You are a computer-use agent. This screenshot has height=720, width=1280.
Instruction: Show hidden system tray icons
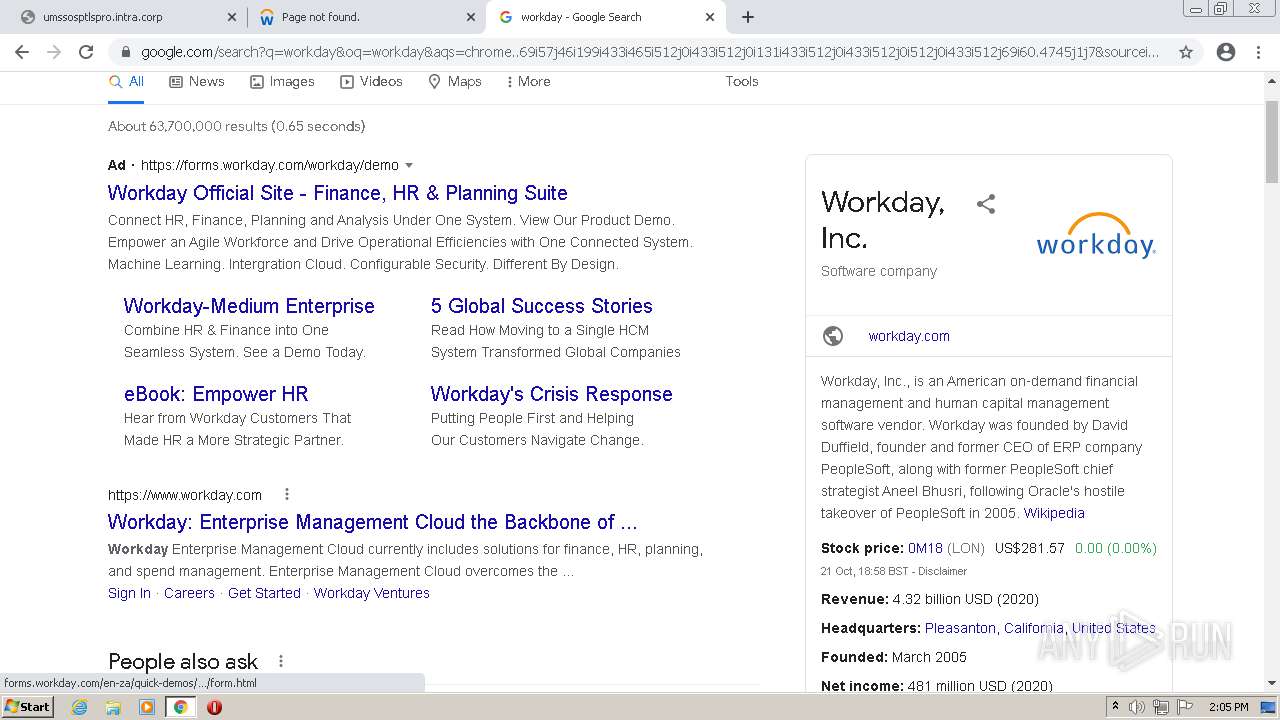click(x=1115, y=707)
